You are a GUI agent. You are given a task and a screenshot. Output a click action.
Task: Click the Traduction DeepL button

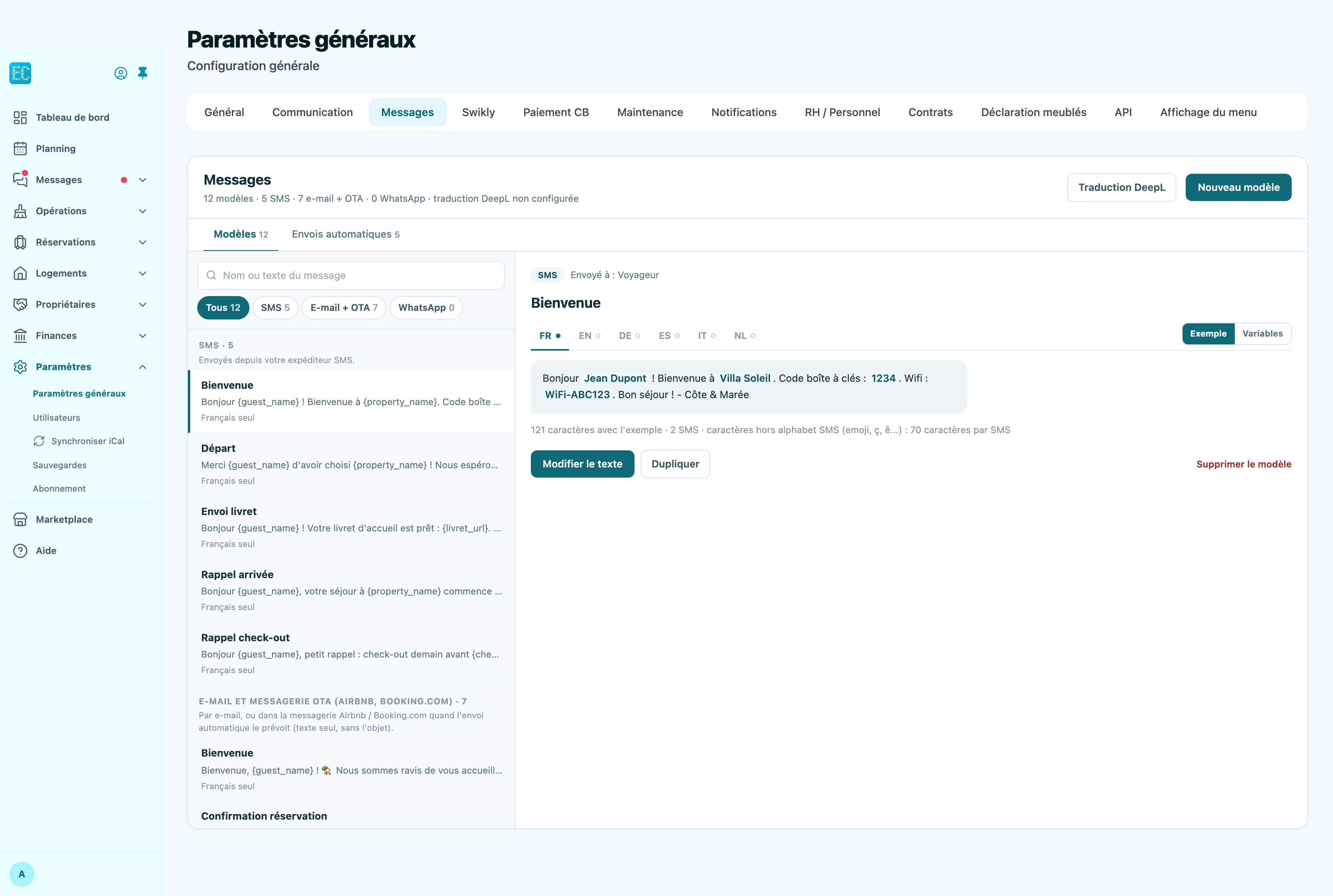[1121, 187]
